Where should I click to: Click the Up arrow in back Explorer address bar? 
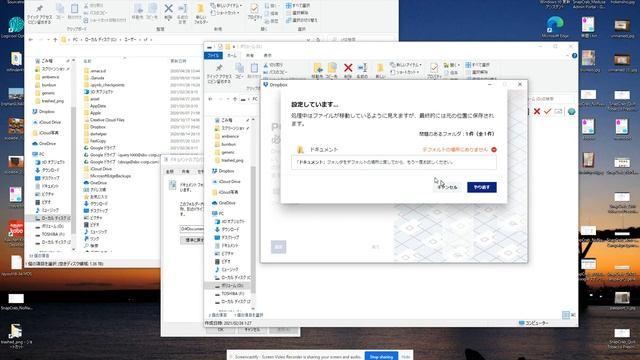point(55,40)
